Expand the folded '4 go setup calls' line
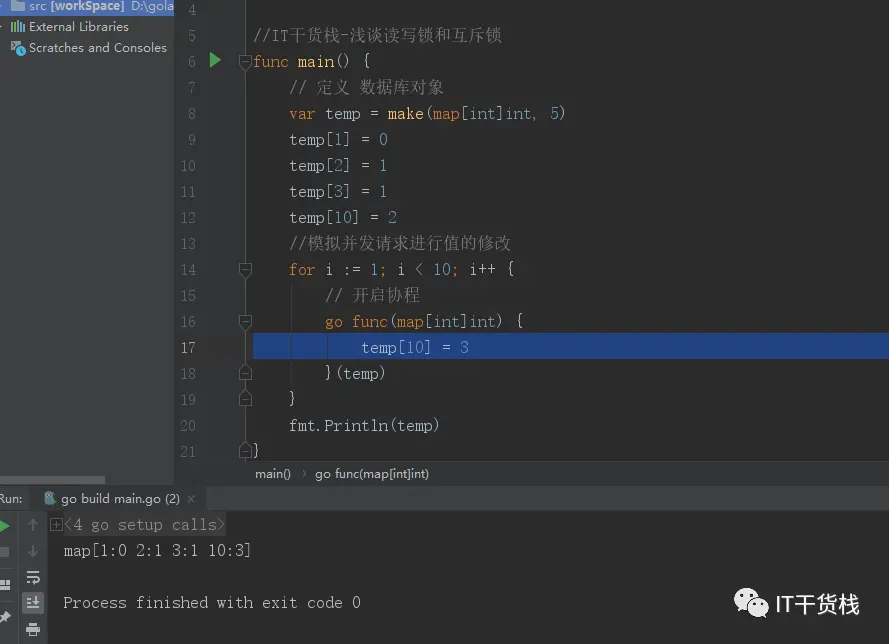 (56, 524)
